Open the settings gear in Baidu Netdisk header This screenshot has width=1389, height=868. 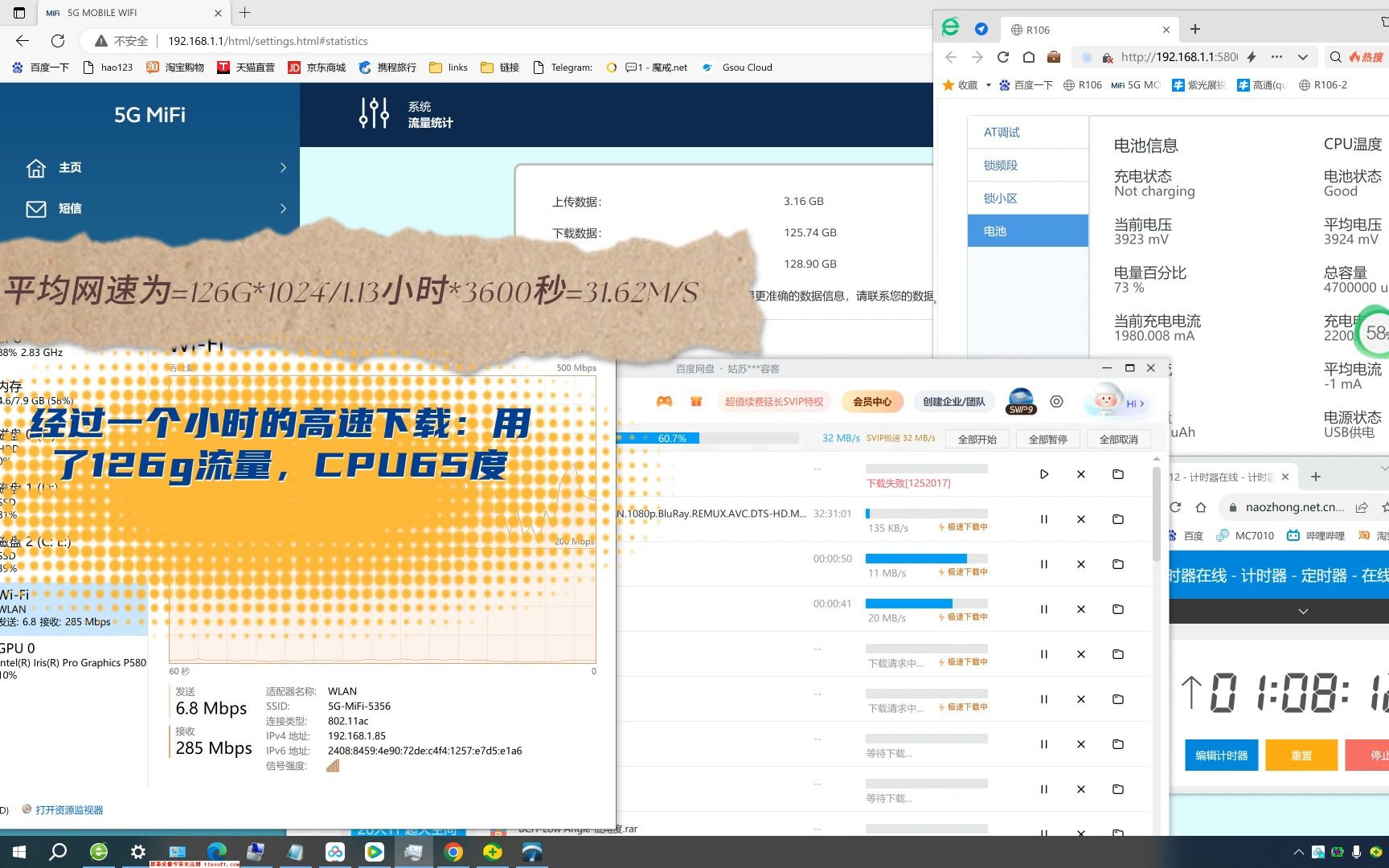[1055, 402]
